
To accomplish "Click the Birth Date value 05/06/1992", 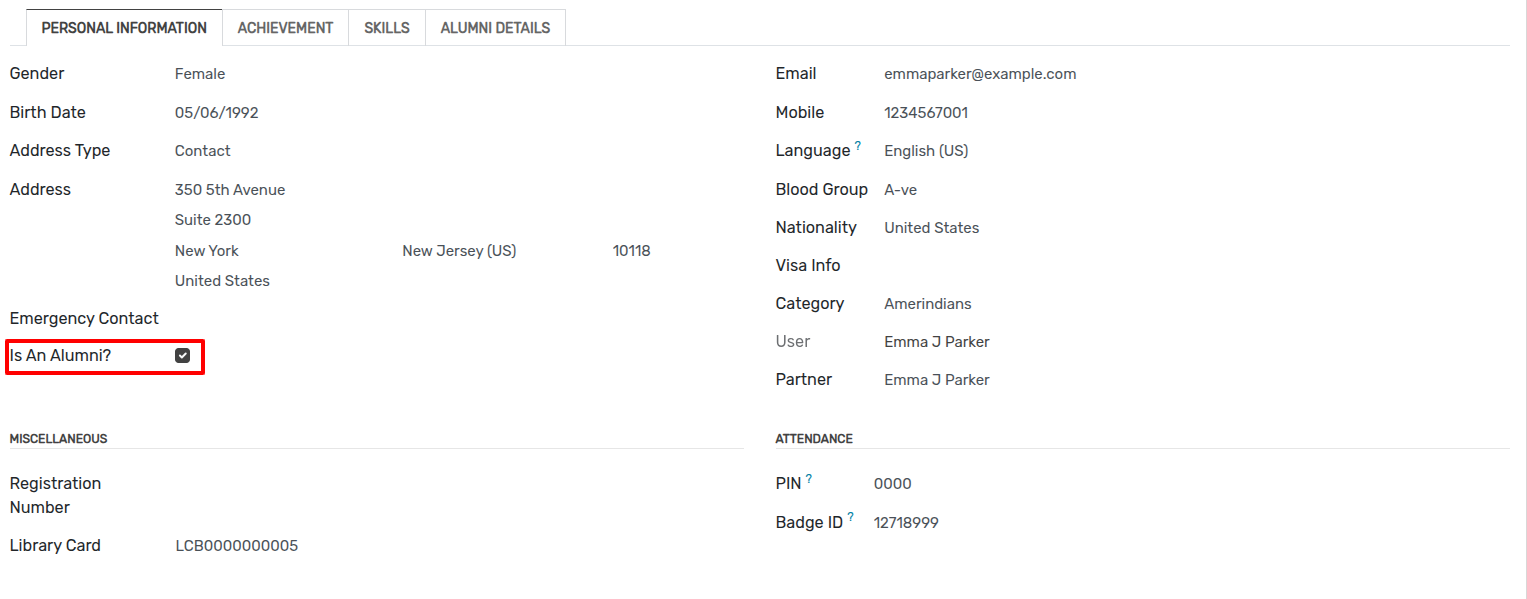I will click(217, 113).
